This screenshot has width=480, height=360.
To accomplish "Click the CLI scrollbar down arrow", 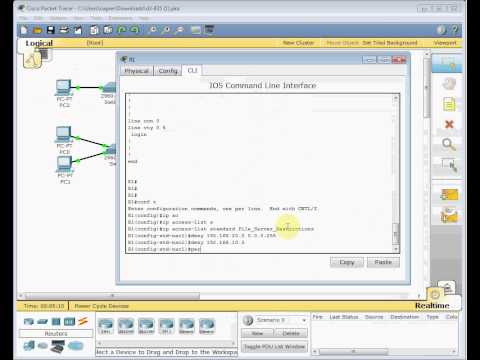I will pyautogui.click(x=396, y=249).
